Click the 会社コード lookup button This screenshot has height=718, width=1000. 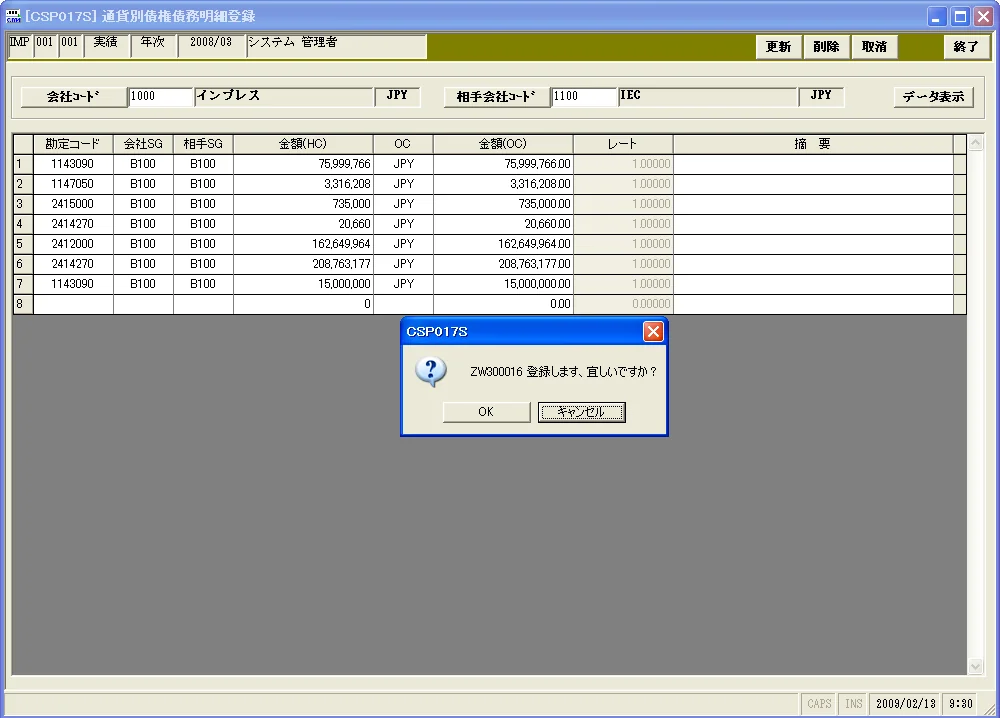[x=73, y=97]
